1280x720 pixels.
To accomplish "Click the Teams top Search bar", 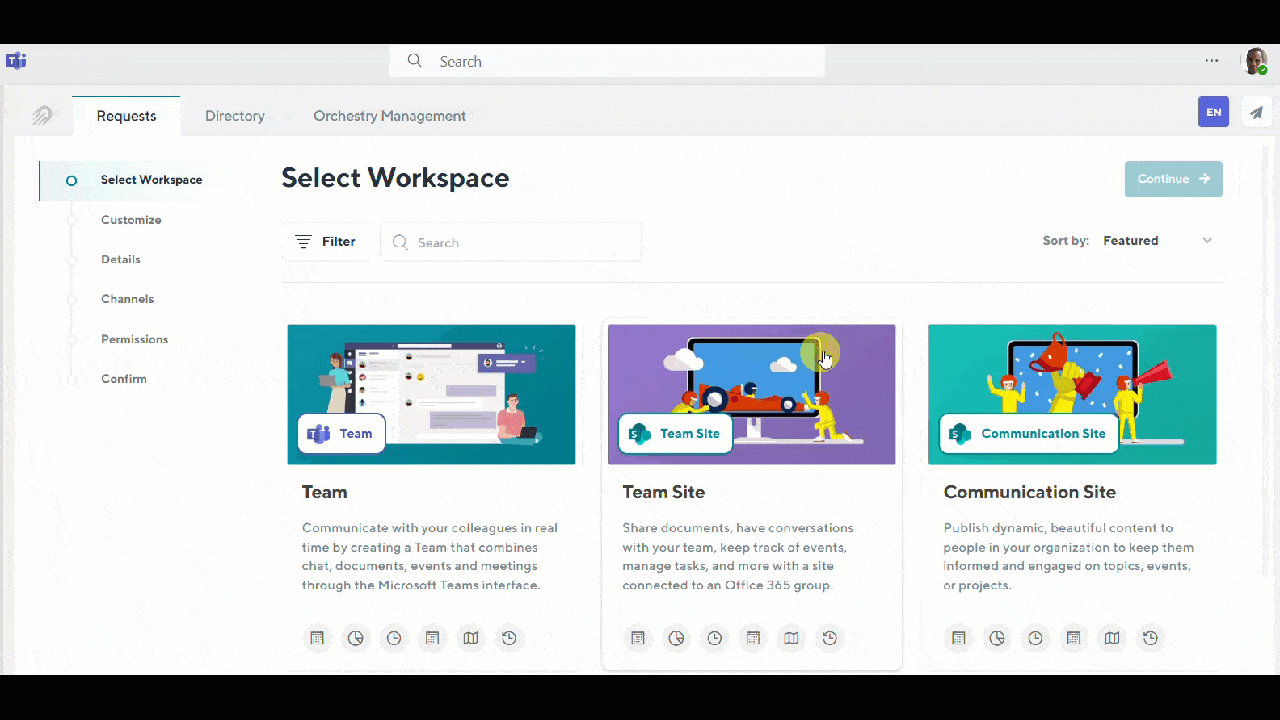I will tap(606, 62).
